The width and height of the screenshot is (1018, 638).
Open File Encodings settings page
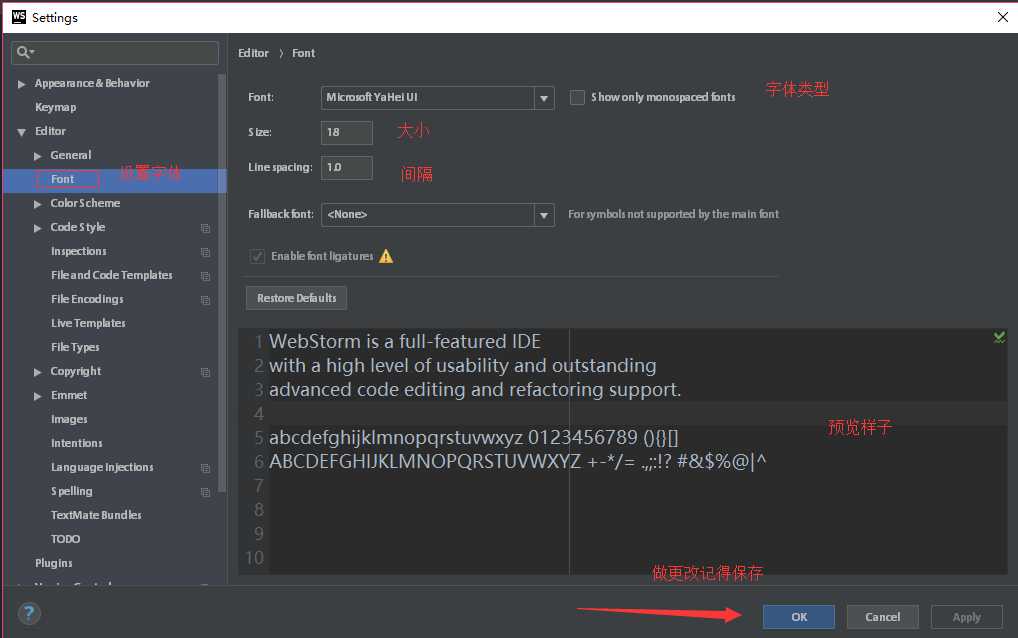coord(87,299)
